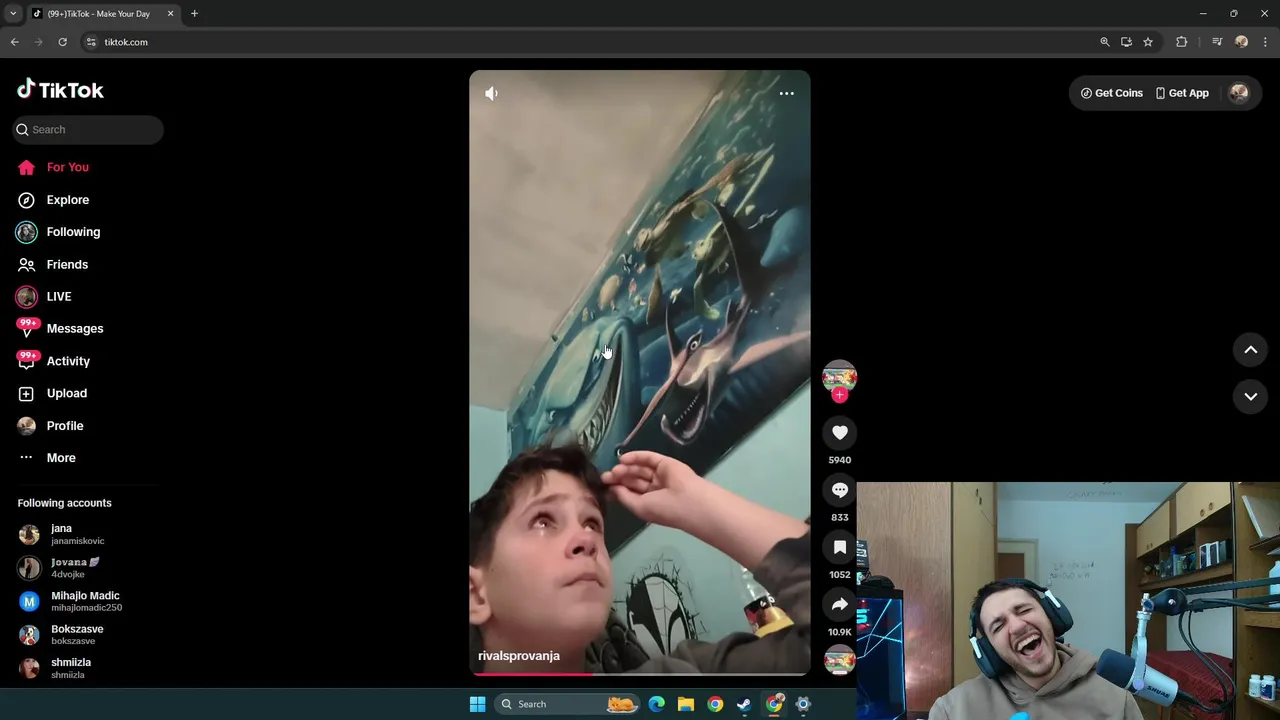Share the video with arrow icon

[840, 605]
